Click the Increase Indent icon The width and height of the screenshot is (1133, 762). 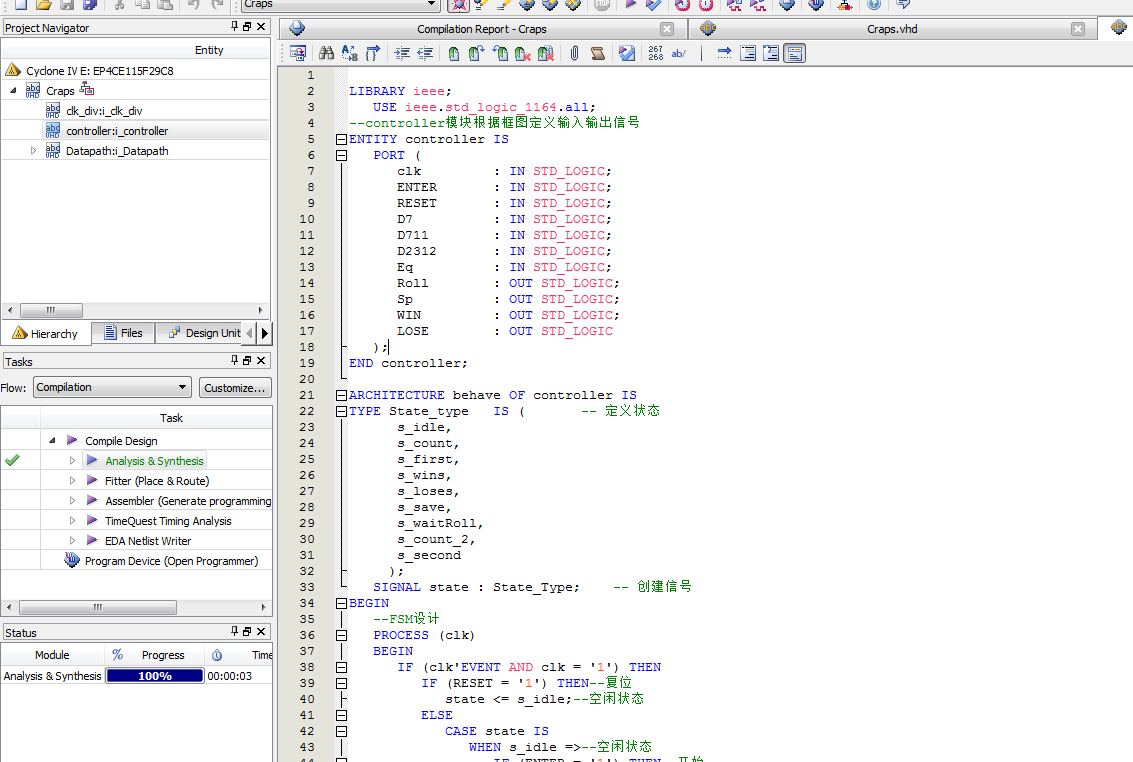tap(402, 54)
